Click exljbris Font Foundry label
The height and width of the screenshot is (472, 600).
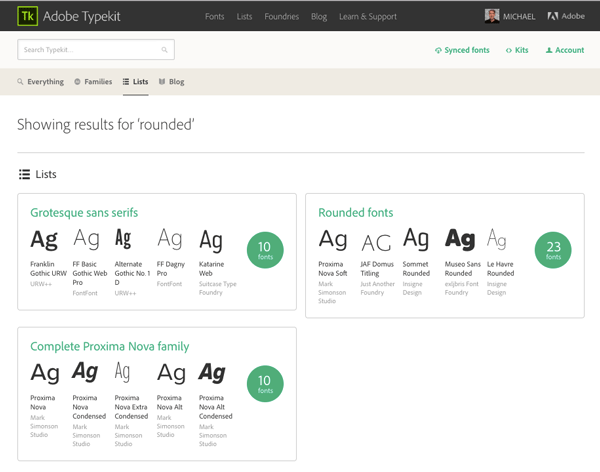click(x=461, y=288)
